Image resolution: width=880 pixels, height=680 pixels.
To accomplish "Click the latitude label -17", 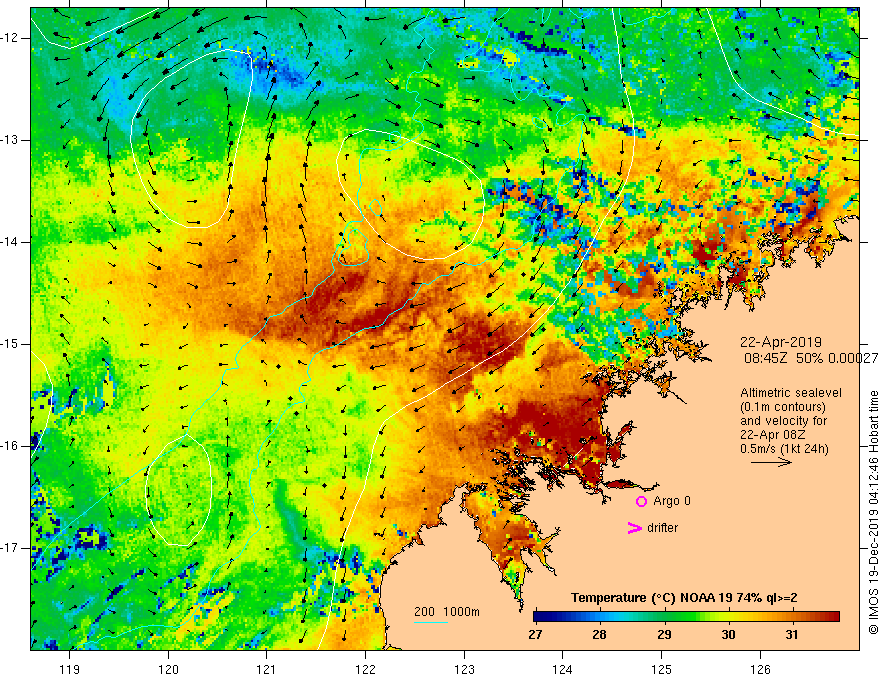I will pyautogui.click(x=10, y=548).
